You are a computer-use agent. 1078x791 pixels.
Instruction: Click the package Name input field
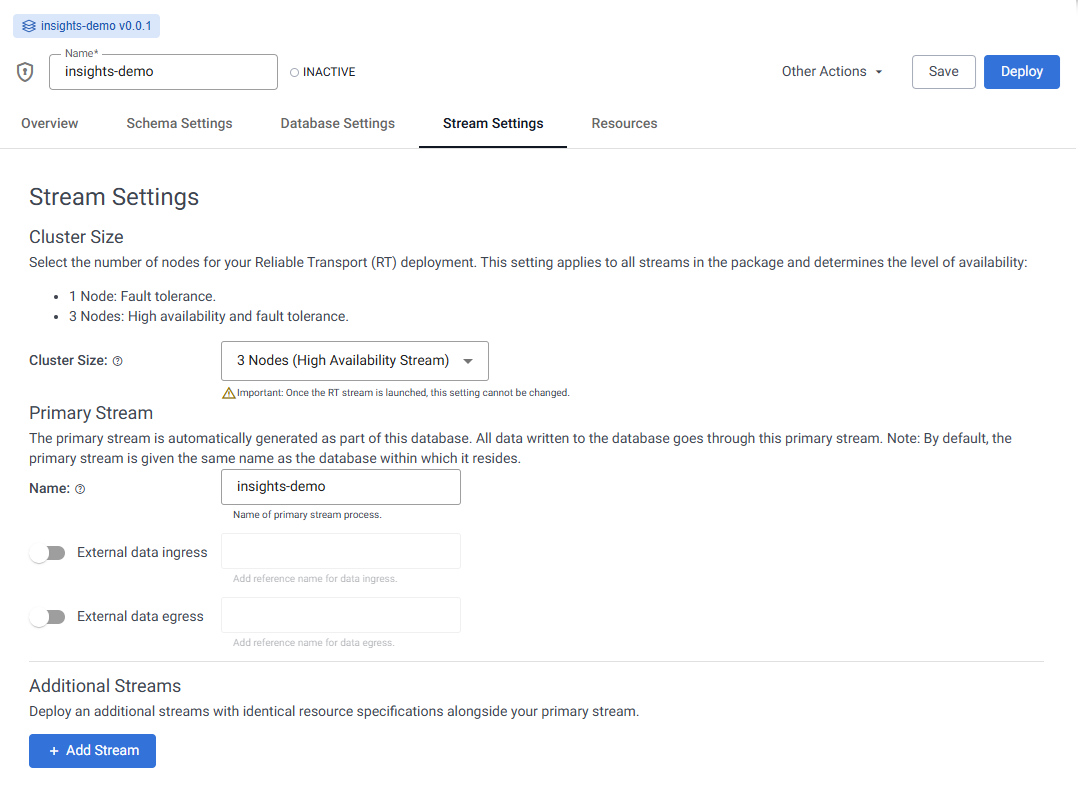(x=163, y=72)
